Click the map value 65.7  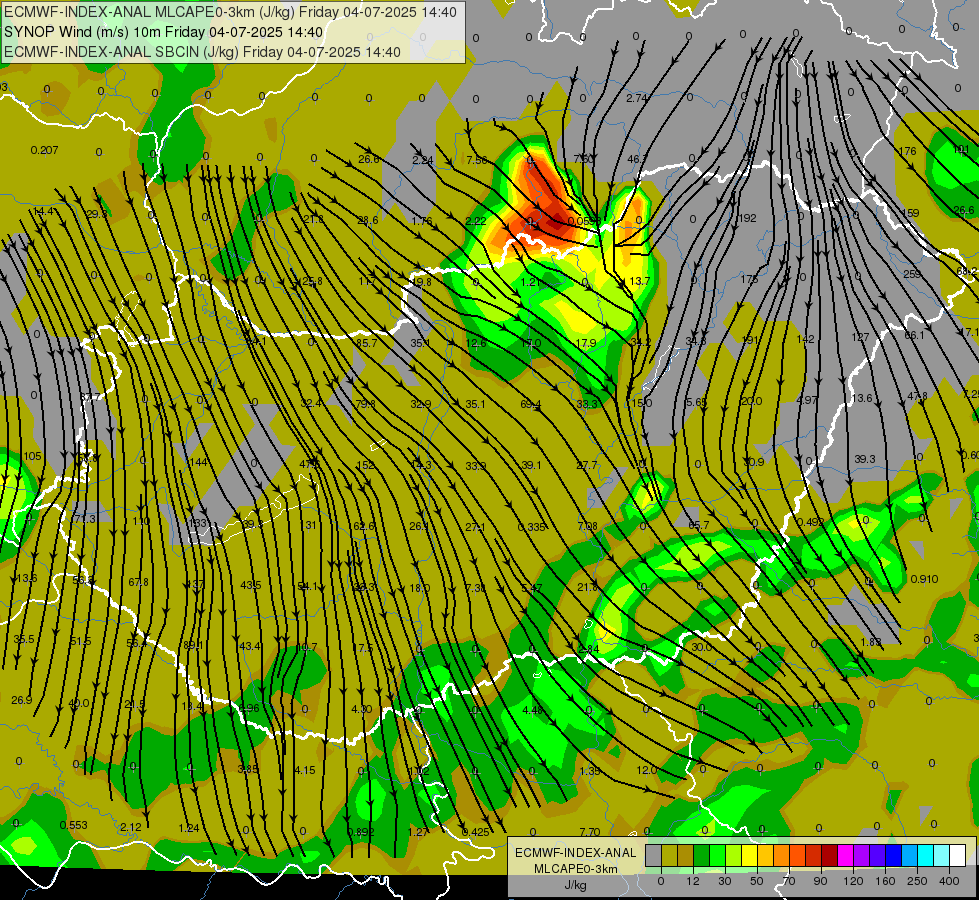(x=698, y=525)
